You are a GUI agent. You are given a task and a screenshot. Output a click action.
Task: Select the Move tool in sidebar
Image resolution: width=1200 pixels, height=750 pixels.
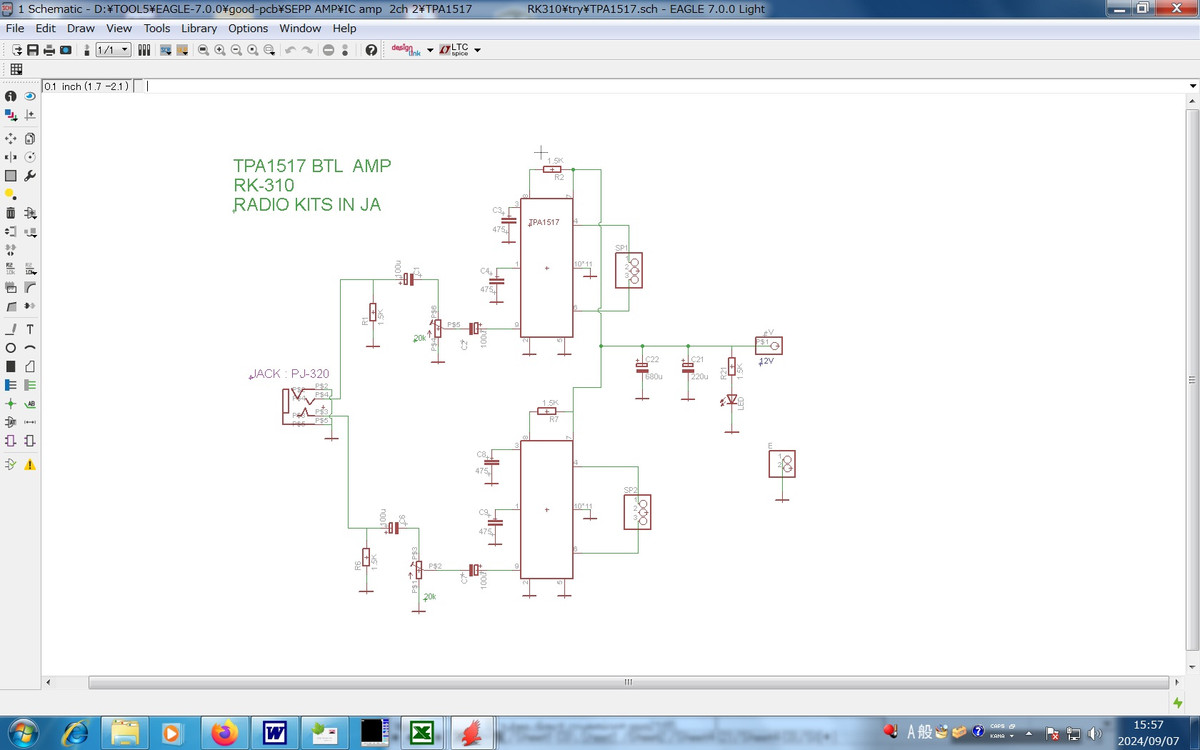click(10, 139)
